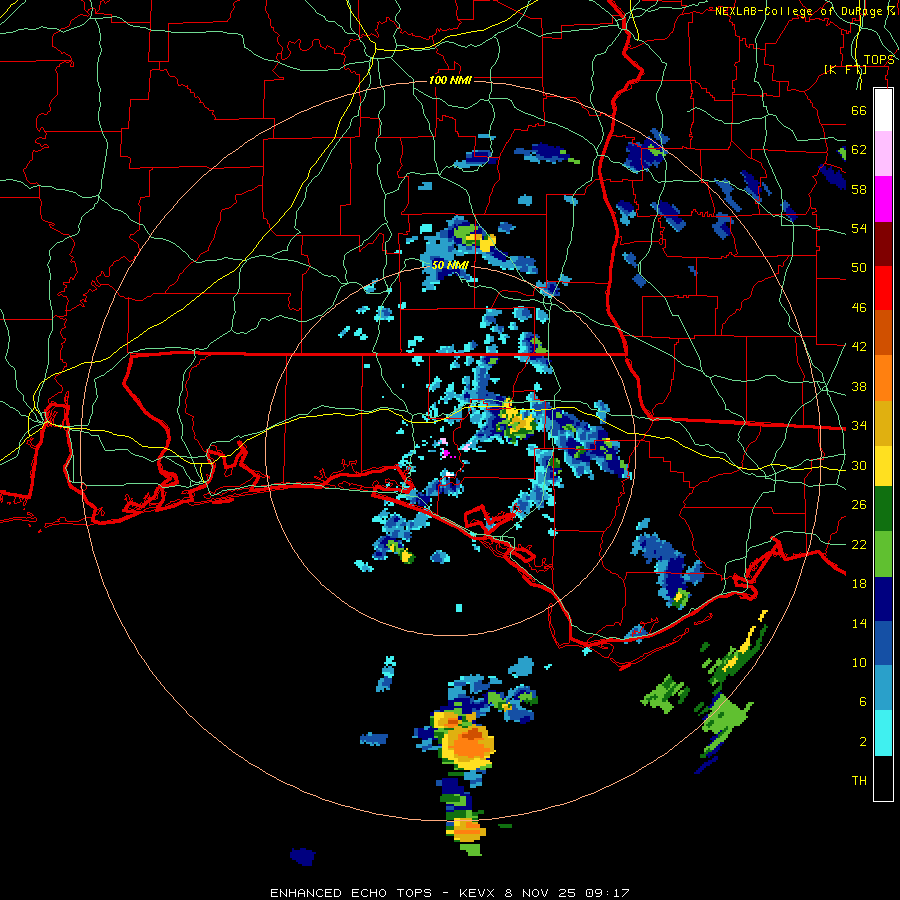Click the "14" scale label
The height and width of the screenshot is (900, 900).
point(859,623)
